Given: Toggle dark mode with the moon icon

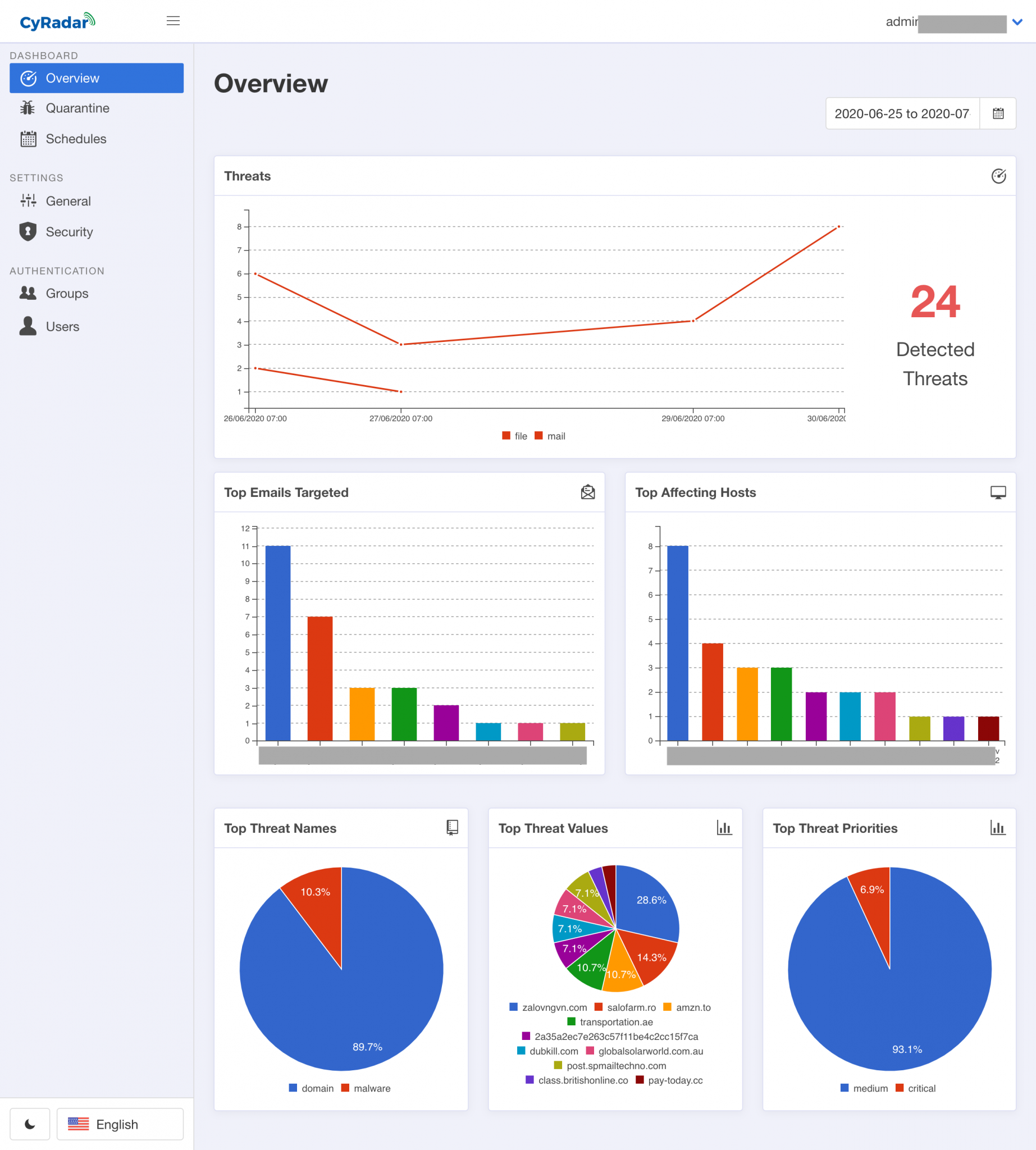Looking at the screenshot, I should 30,1124.
